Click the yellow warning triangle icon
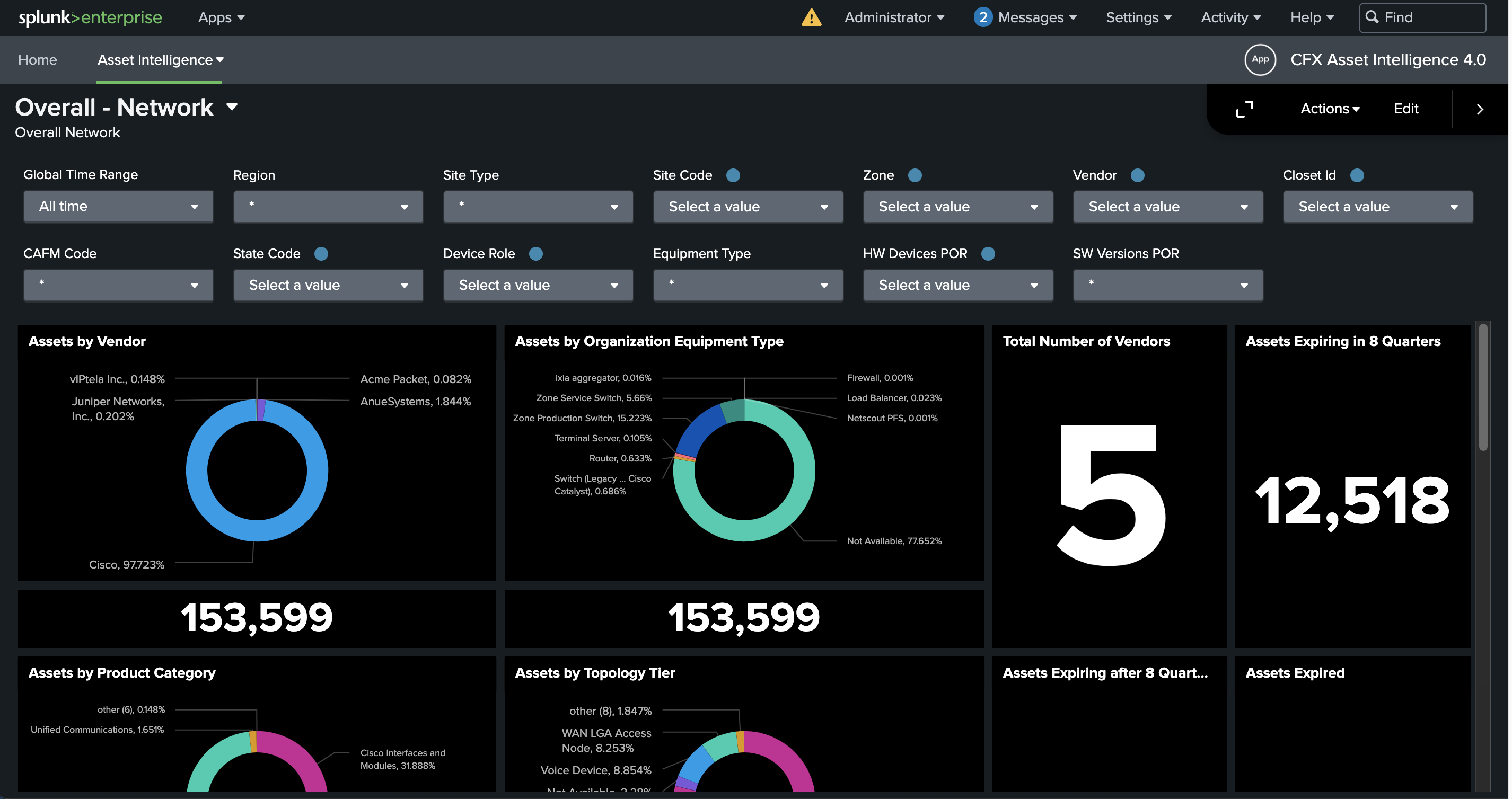Image resolution: width=1512 pixels, height=799 pixels. click(x=811, y=17)
